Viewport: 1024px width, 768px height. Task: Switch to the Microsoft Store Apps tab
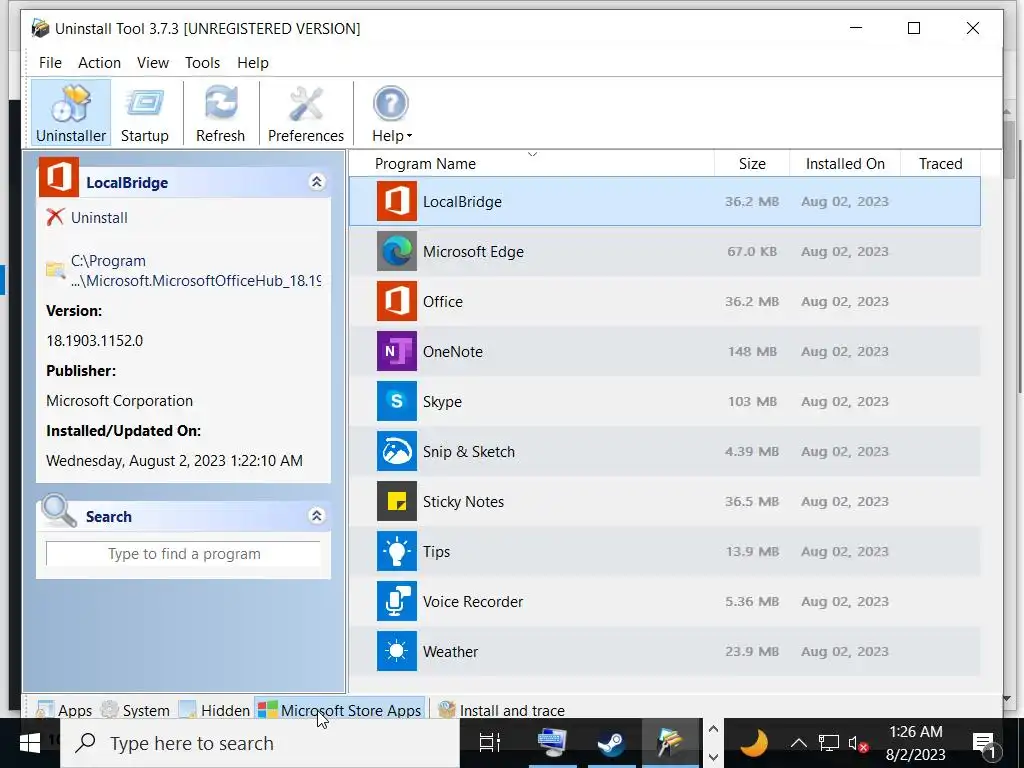coord(340,710)
